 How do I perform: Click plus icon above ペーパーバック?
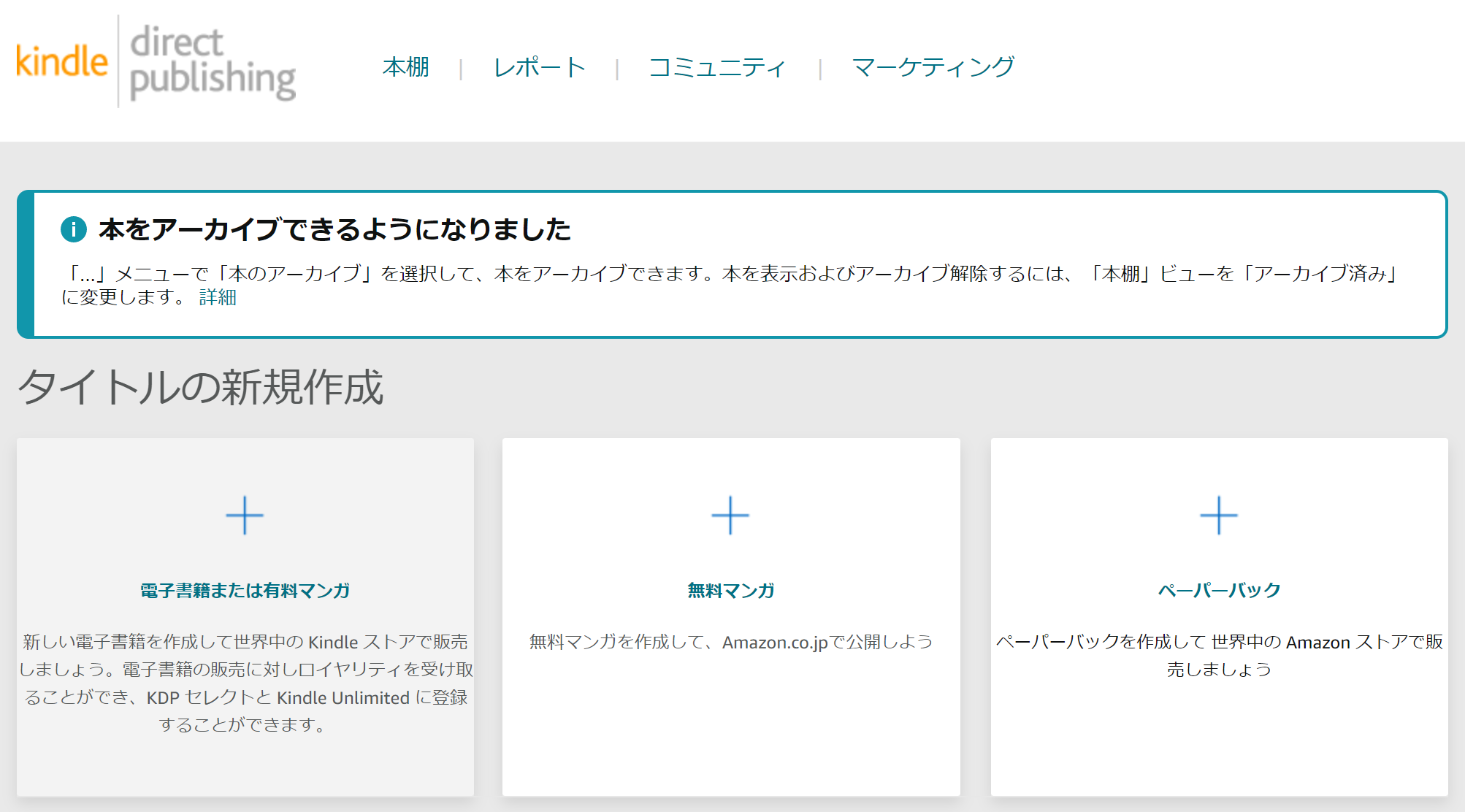pyautogui.click(x=1219, y=516)
